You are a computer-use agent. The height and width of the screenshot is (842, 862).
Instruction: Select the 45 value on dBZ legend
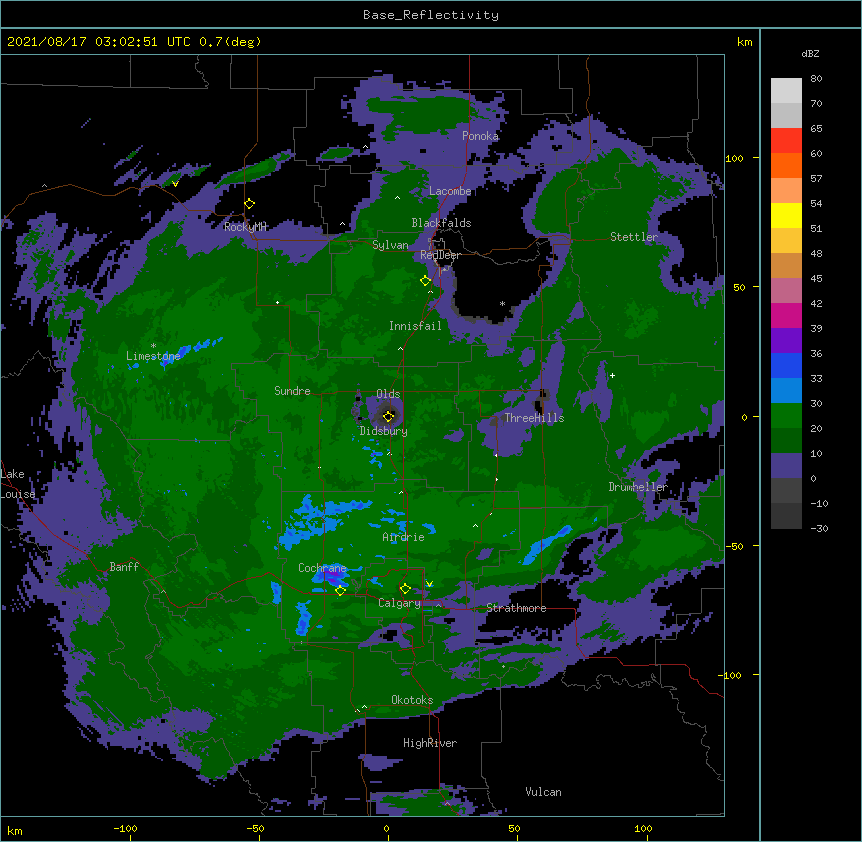[x=816, y=279]
